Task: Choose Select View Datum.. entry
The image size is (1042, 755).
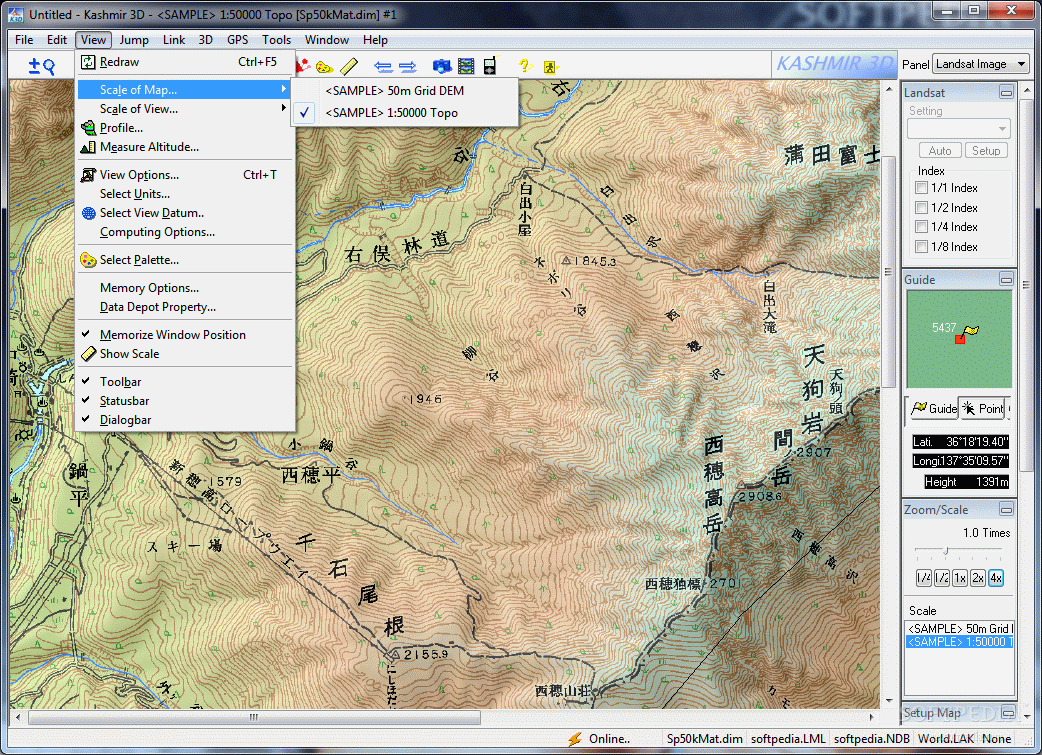Action: [x=186, y=213]
